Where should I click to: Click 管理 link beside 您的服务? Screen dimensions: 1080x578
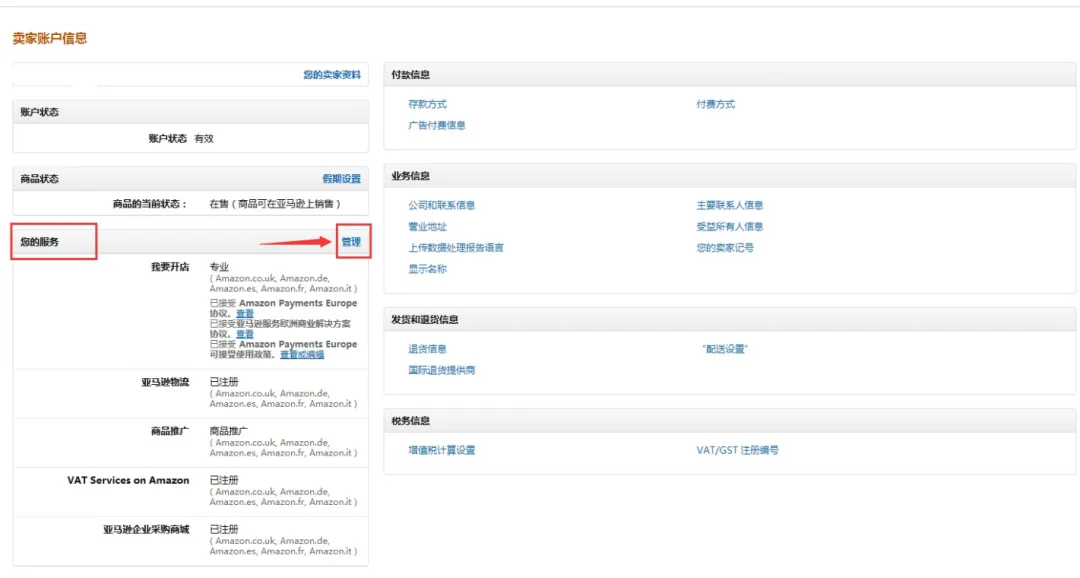click(351, 242)
